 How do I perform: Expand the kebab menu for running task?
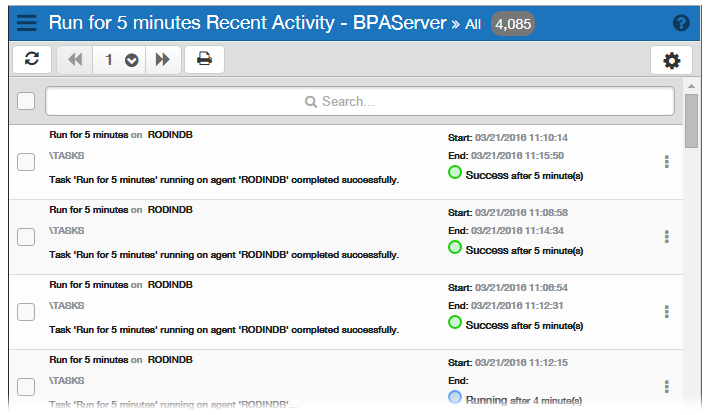tap(666, 386)
